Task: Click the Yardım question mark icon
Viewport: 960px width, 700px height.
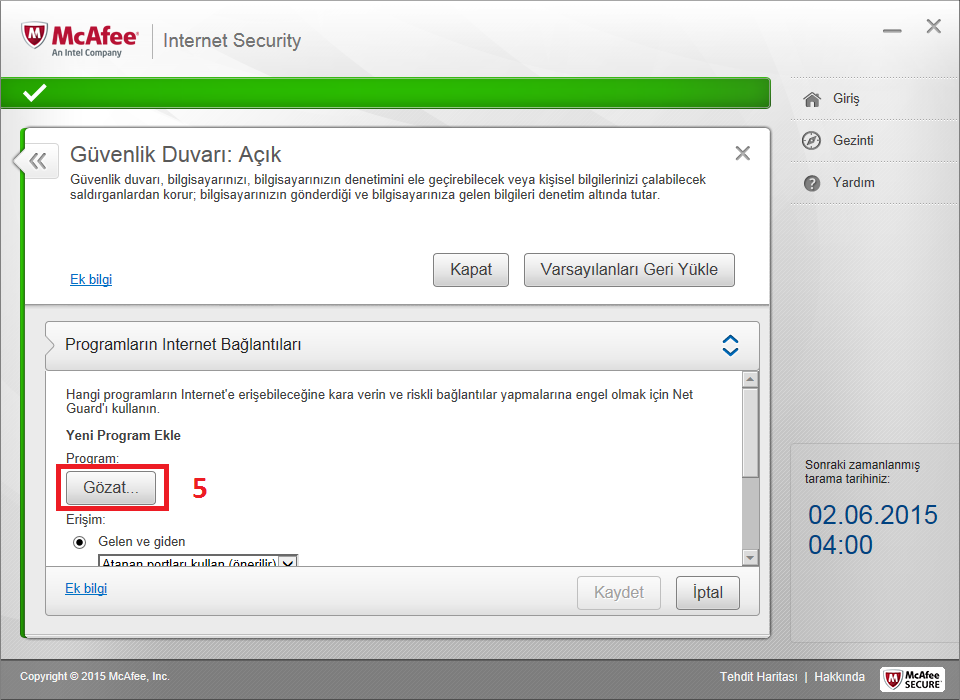Action: 812,183
